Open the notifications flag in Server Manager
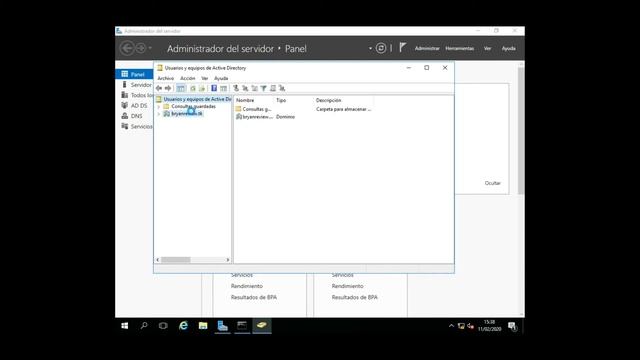 402,48
